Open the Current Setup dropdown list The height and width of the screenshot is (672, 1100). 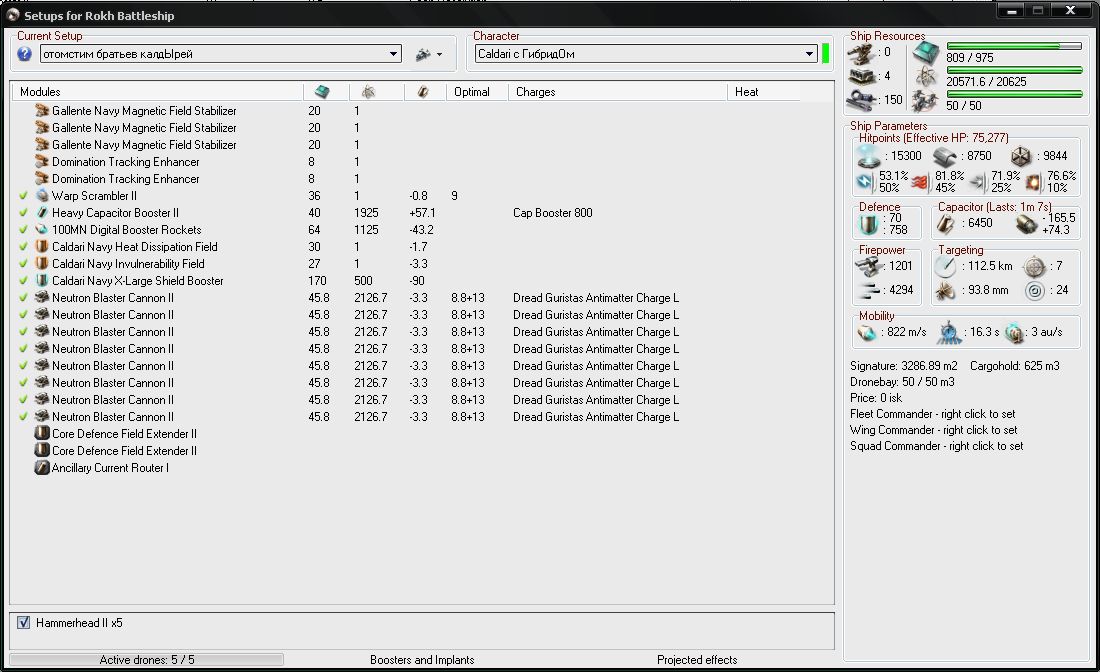click(x=394, y=54)
